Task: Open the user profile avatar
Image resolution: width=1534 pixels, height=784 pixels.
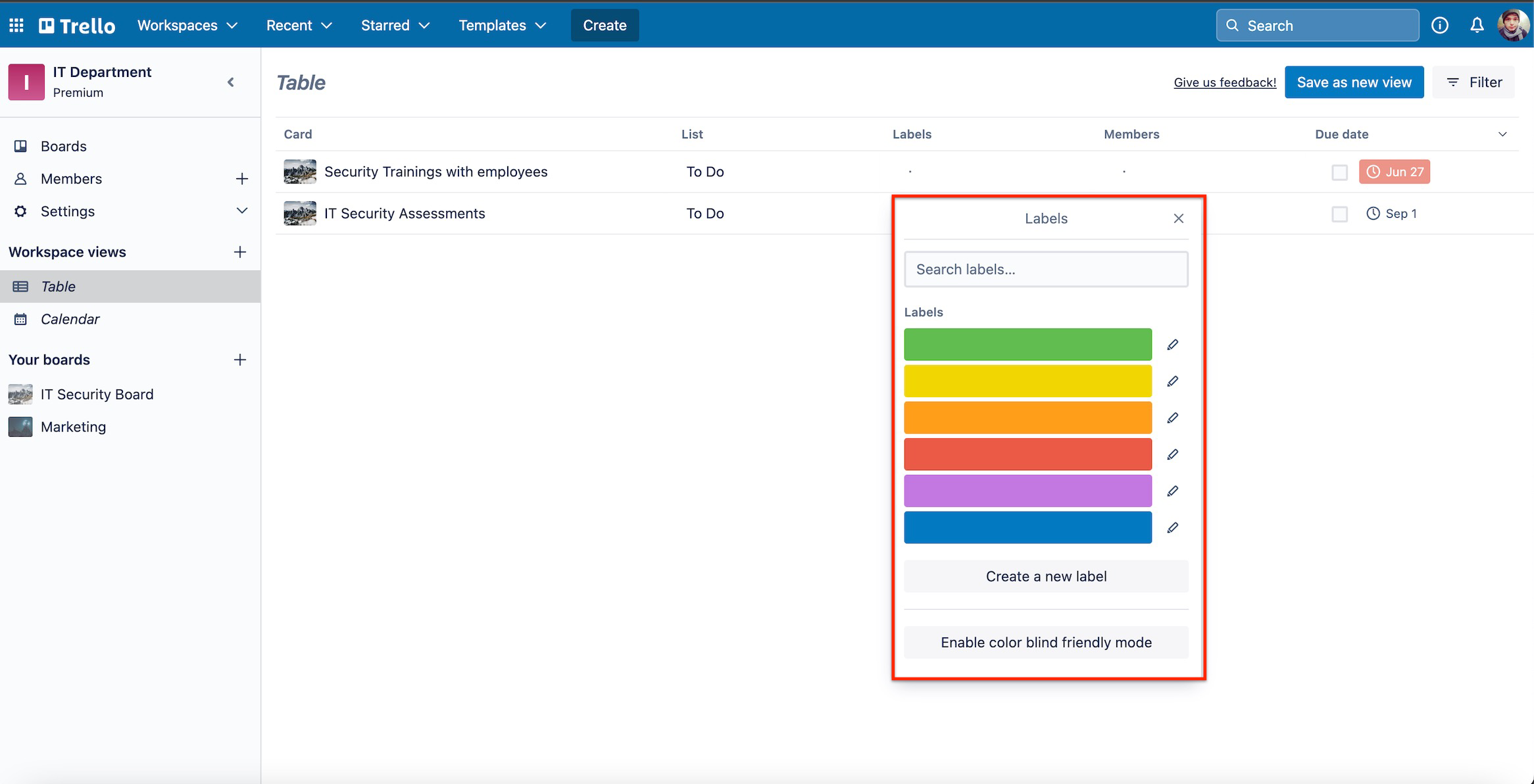Action: pos(1514,26)
